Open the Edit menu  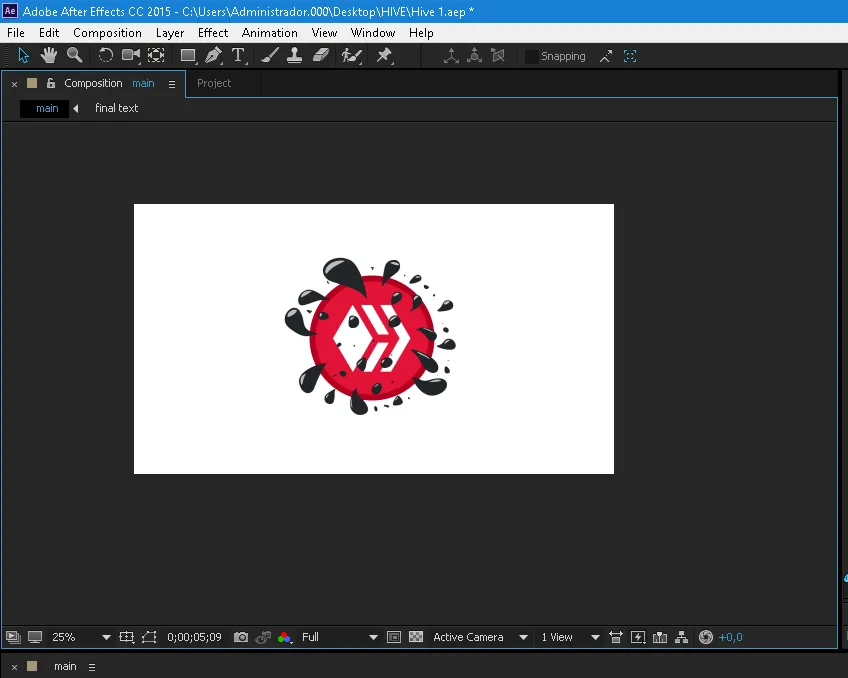[x=49, y=33]
